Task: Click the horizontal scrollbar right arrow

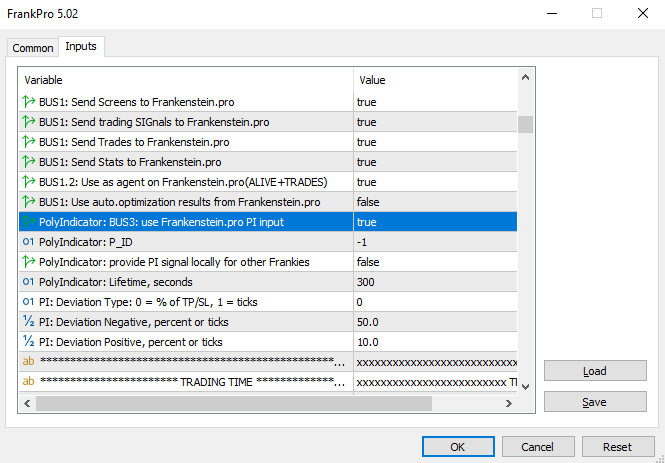Action: [x=509, y=403]
